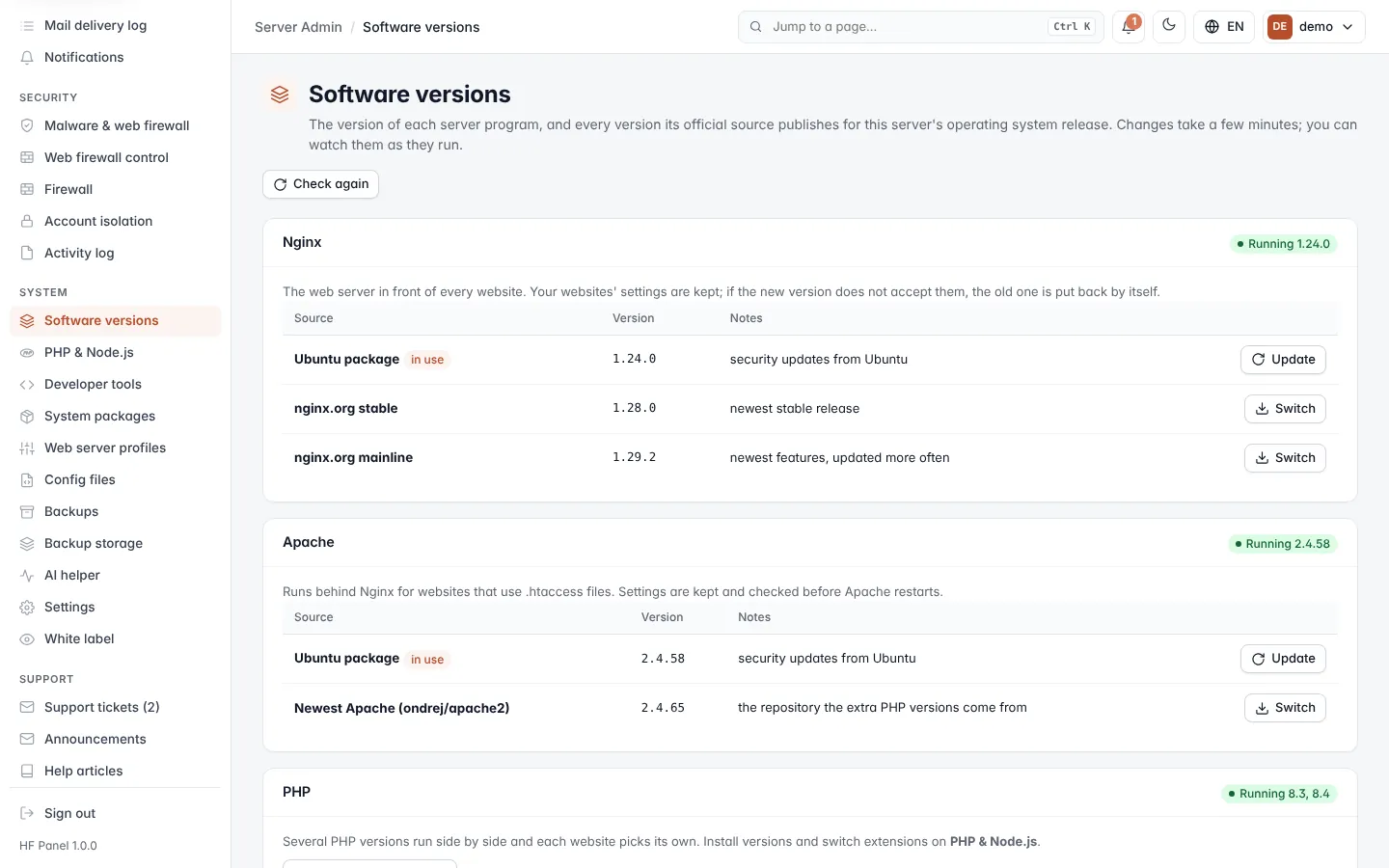Screen dimensions: 1389x868
Task: Sign out of the panel
Action: pos(116,814)
